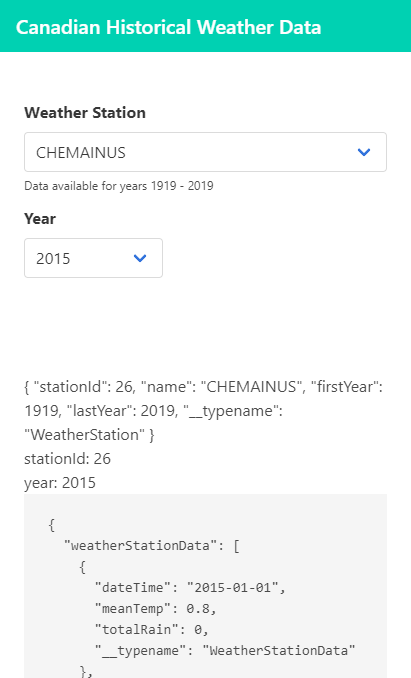Open the 2015 year select box
Viewport: 411px width, 678px height.
[93, 258]
